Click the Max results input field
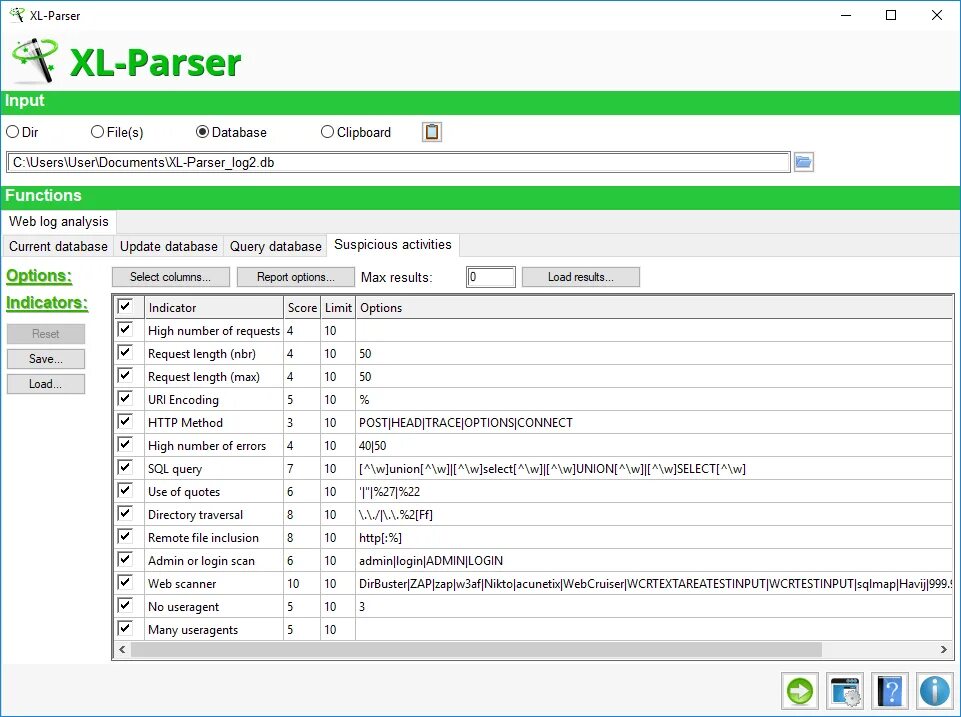The width and height of the screenshot is (961, 717). (x=491, y=277)
